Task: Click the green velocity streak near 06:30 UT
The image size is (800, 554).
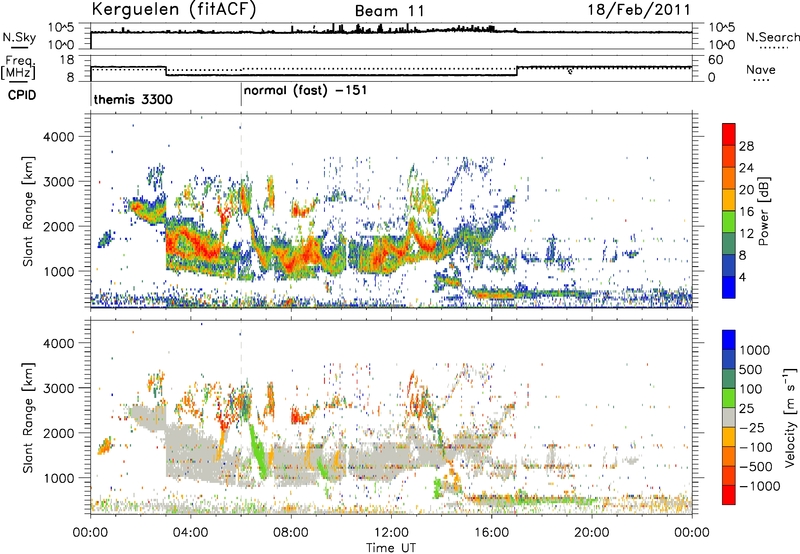Action: [257, 450]
